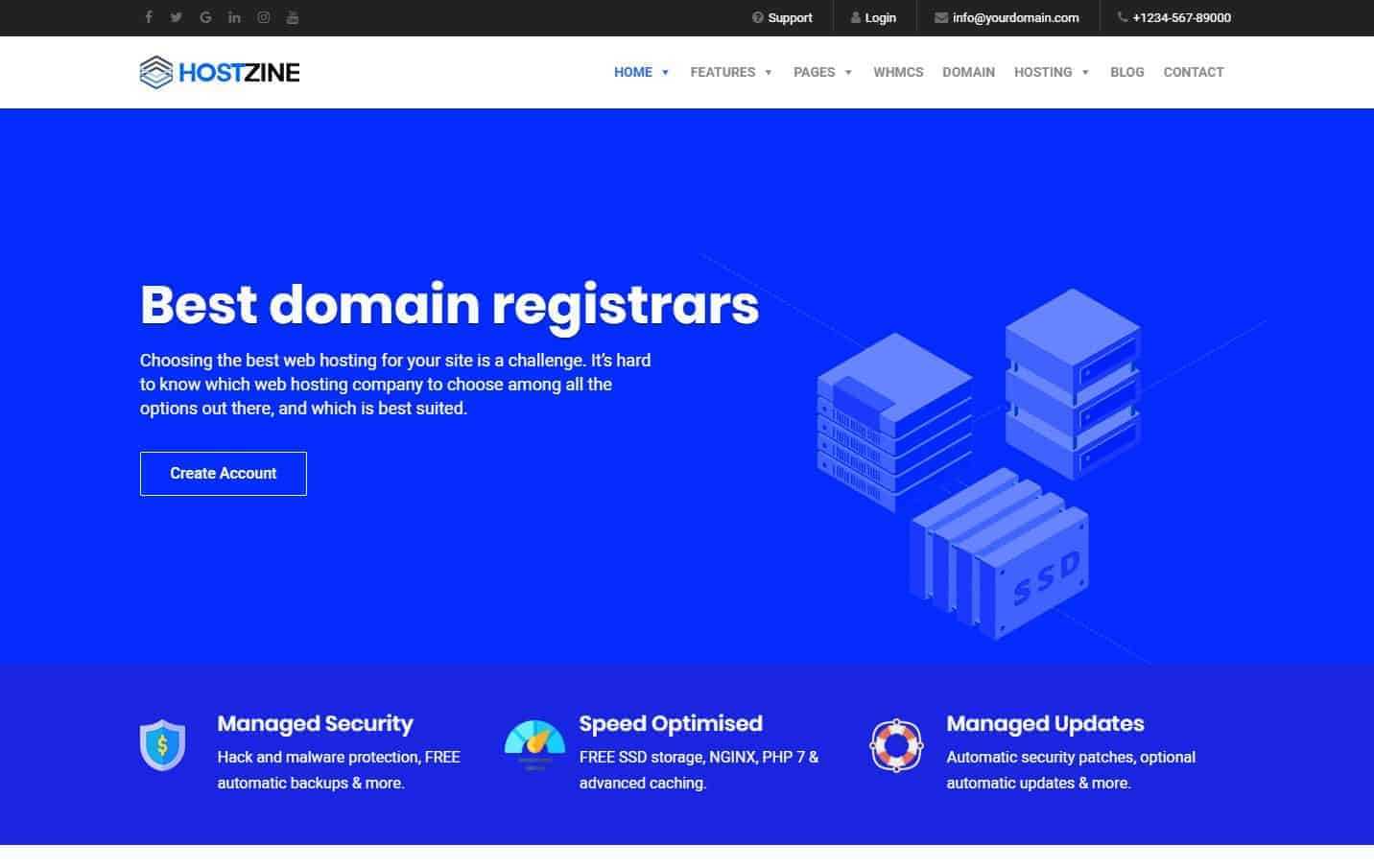This screenshot has width=1374, height=868.
Task: Navigate to the BLOG section
Action: tap(1126, 72)
